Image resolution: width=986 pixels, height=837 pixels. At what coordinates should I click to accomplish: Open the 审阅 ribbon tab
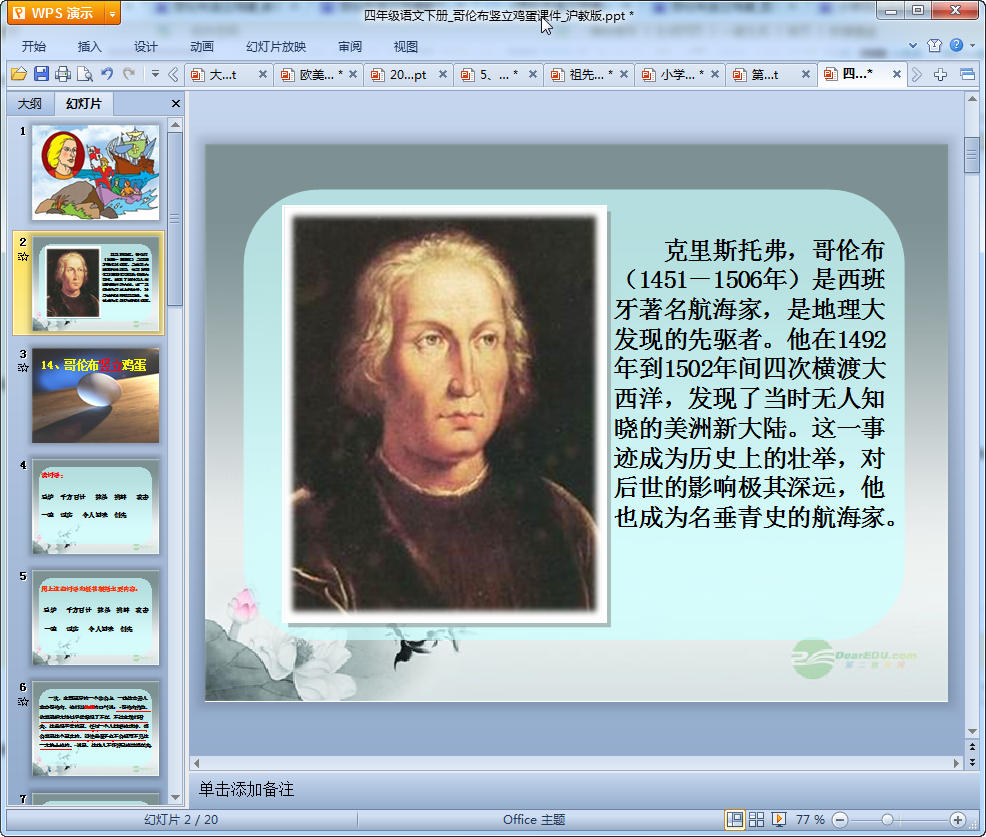[350, 47]
